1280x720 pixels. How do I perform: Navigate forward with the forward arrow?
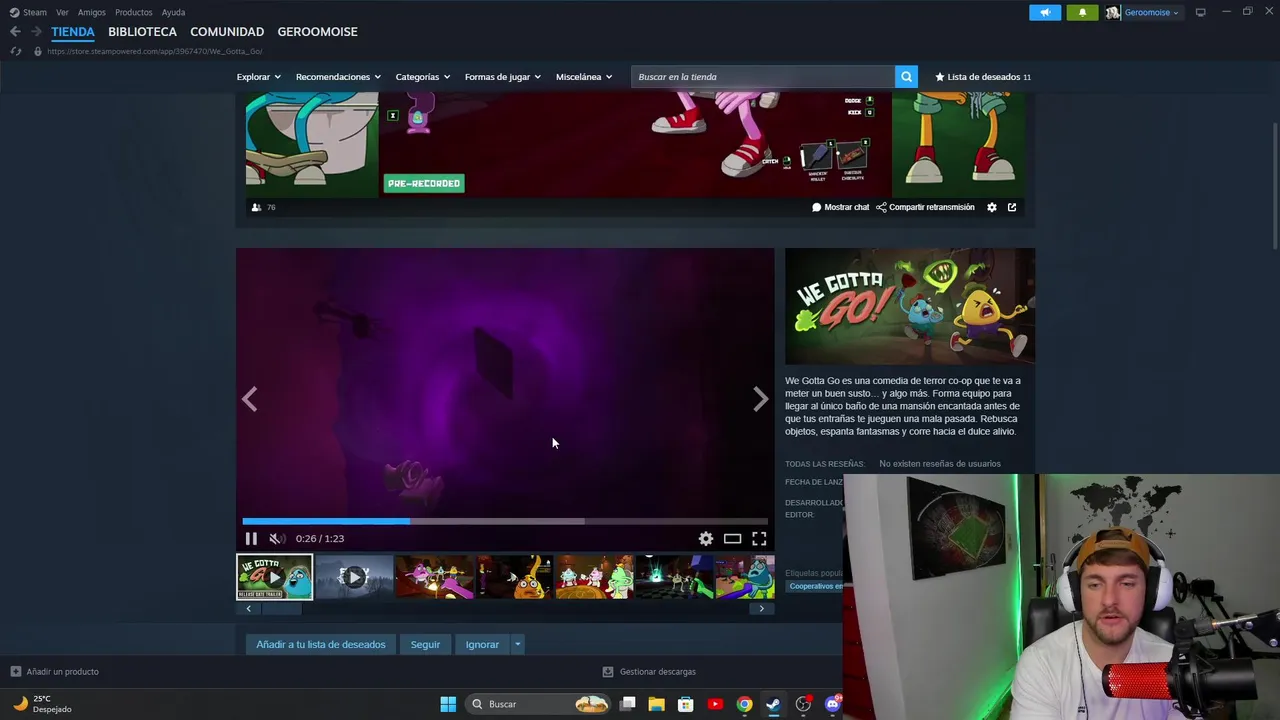[36, 32]
